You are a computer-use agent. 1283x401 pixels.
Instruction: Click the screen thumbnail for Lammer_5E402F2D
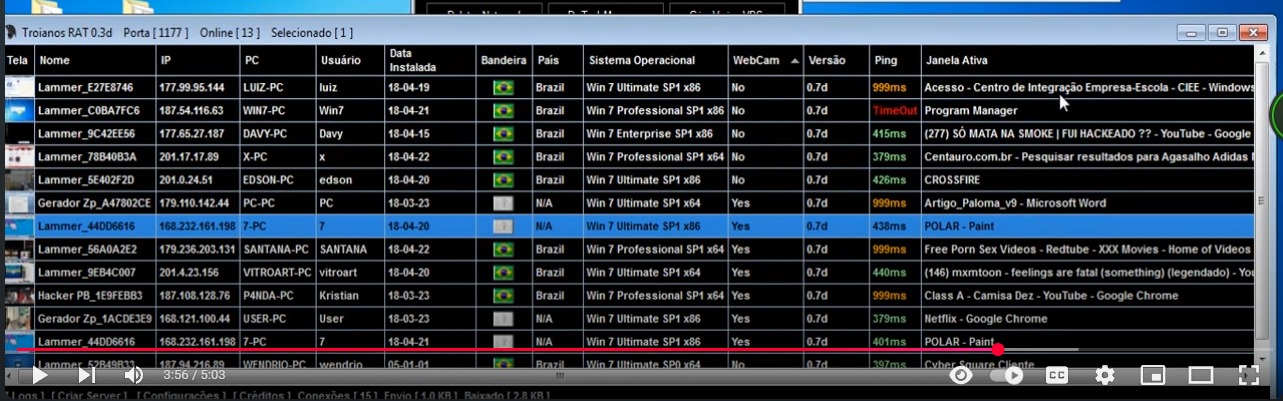[x=19, y=179]
